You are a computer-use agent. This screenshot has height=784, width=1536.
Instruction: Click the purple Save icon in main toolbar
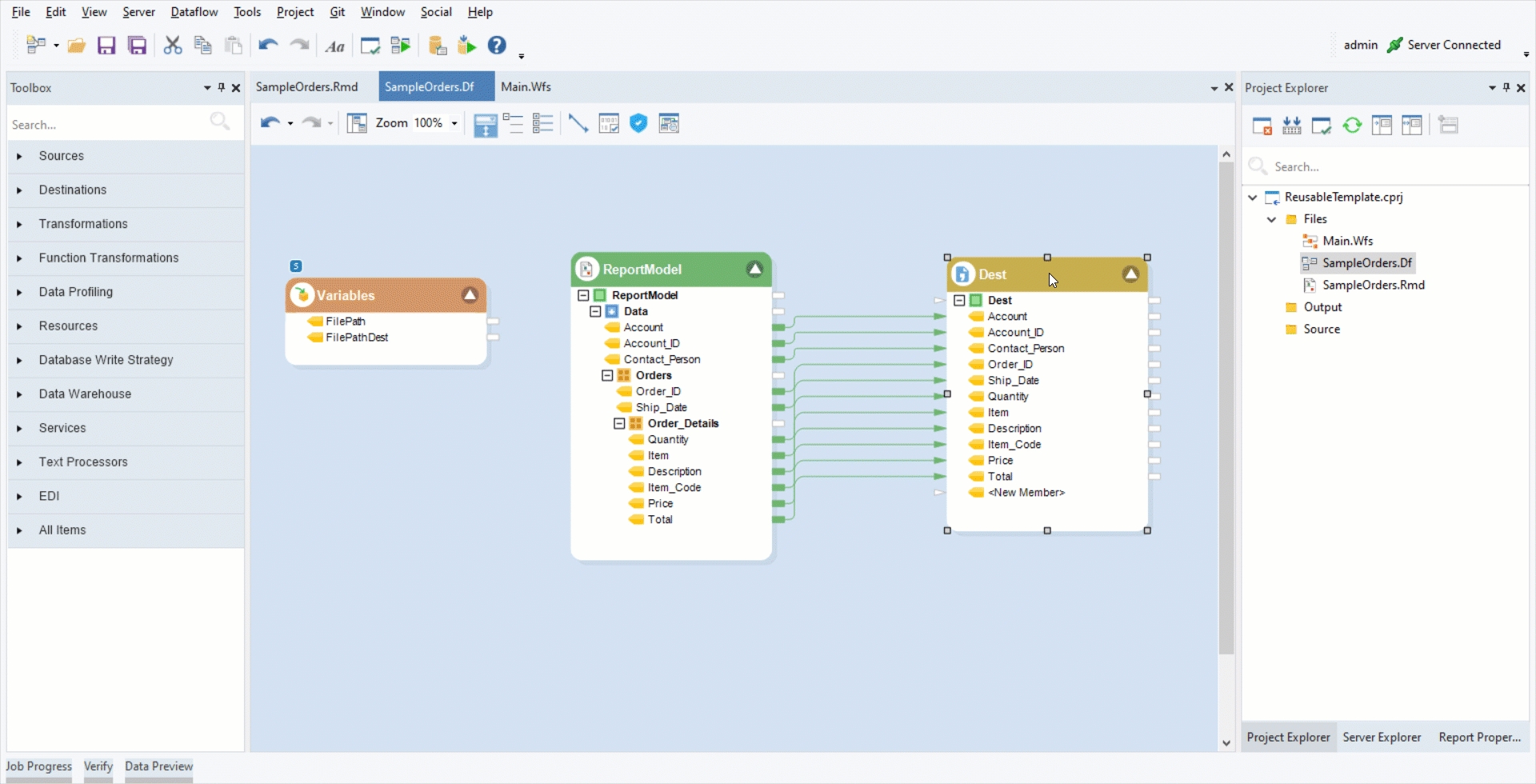[x=106, y=46]
